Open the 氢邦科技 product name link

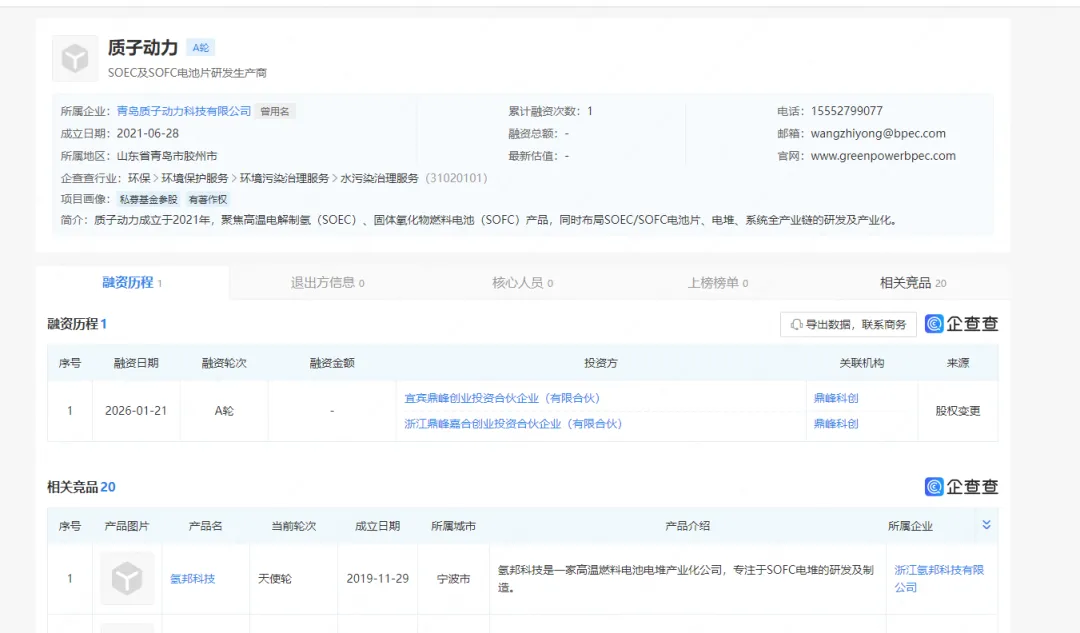point(193,579)
